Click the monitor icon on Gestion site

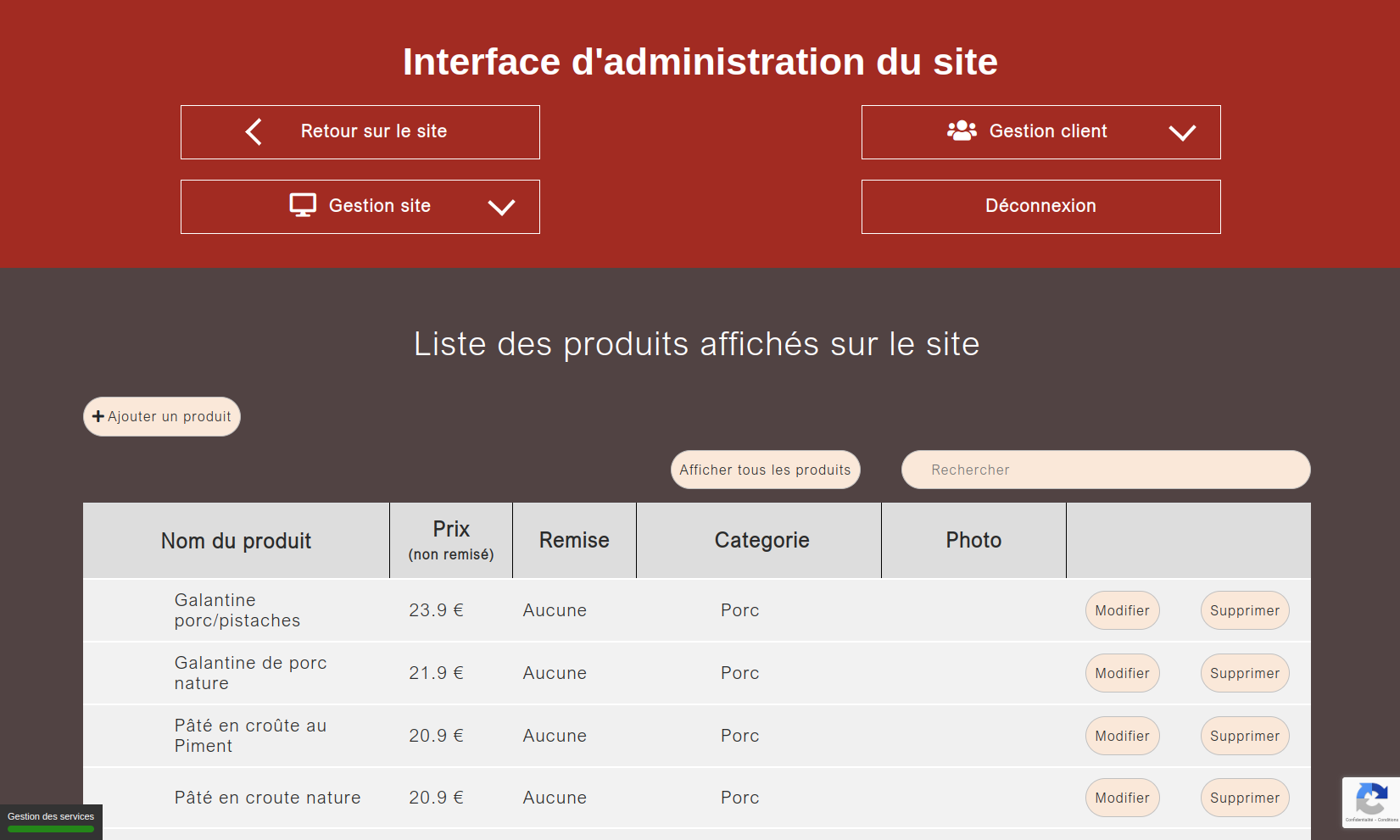[302, 205]
